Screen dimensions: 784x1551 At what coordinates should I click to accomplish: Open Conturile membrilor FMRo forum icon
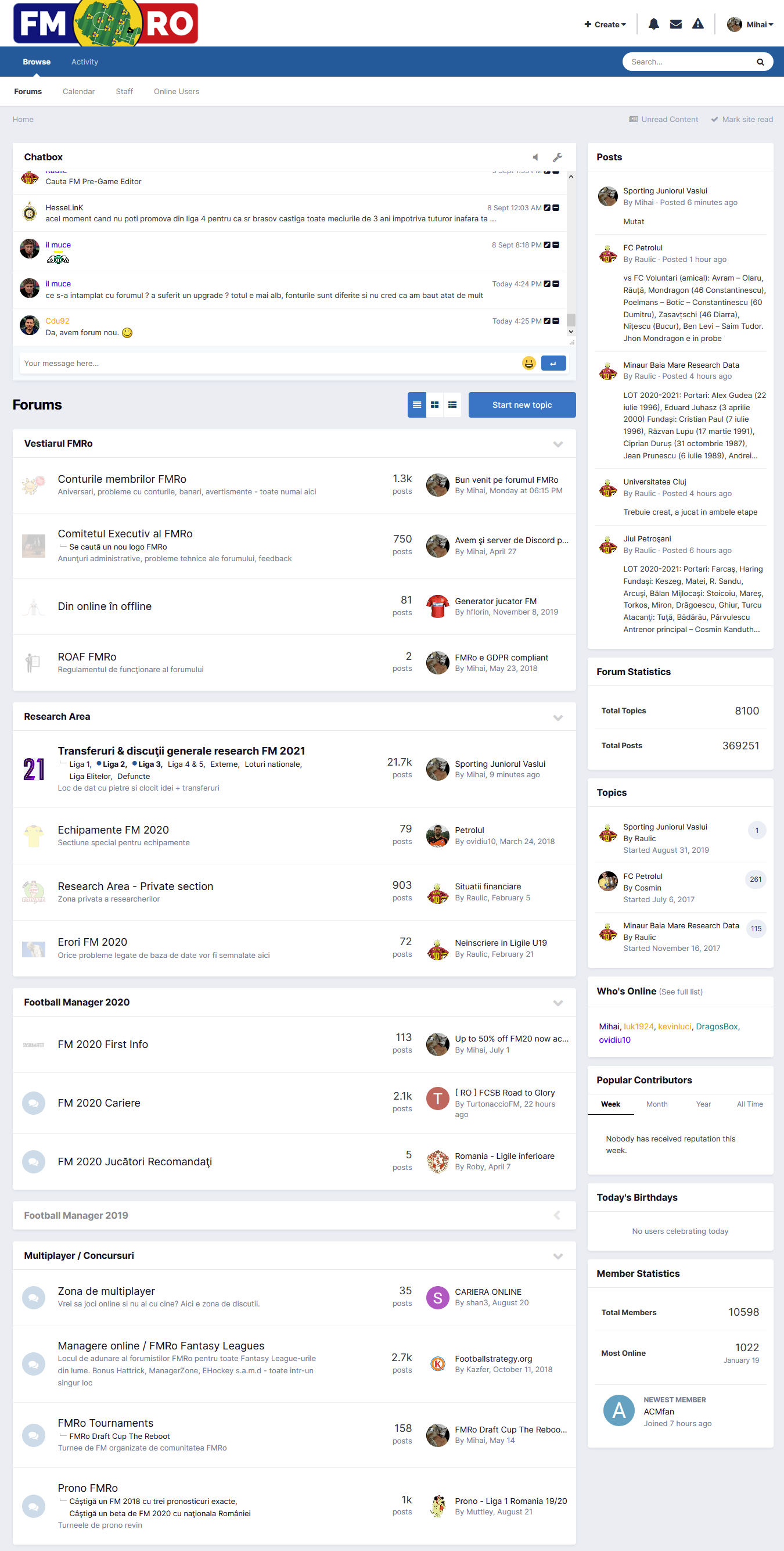coord(34,484)
